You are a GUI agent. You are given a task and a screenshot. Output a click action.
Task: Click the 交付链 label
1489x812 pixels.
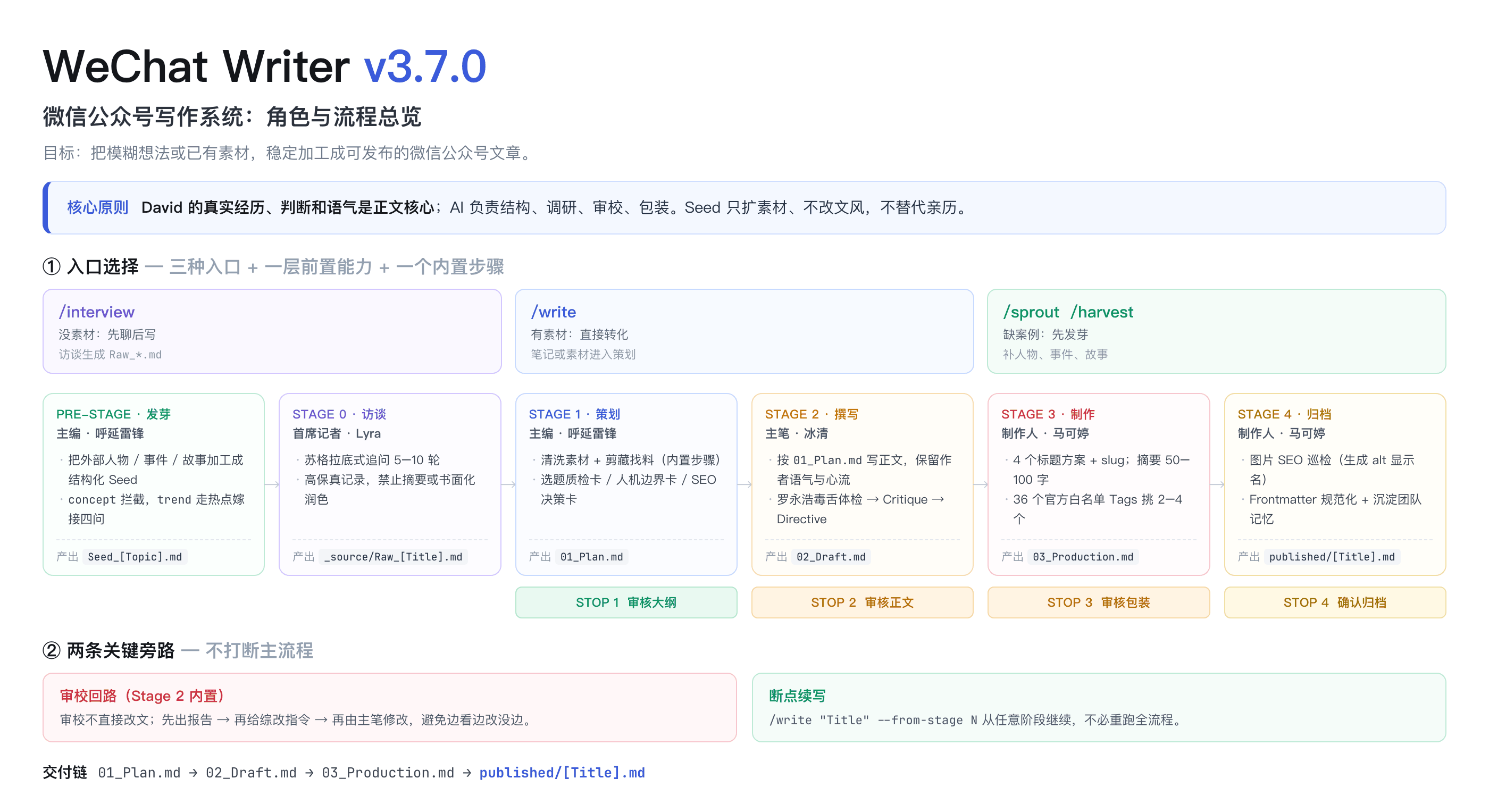(x=65, y=772)
